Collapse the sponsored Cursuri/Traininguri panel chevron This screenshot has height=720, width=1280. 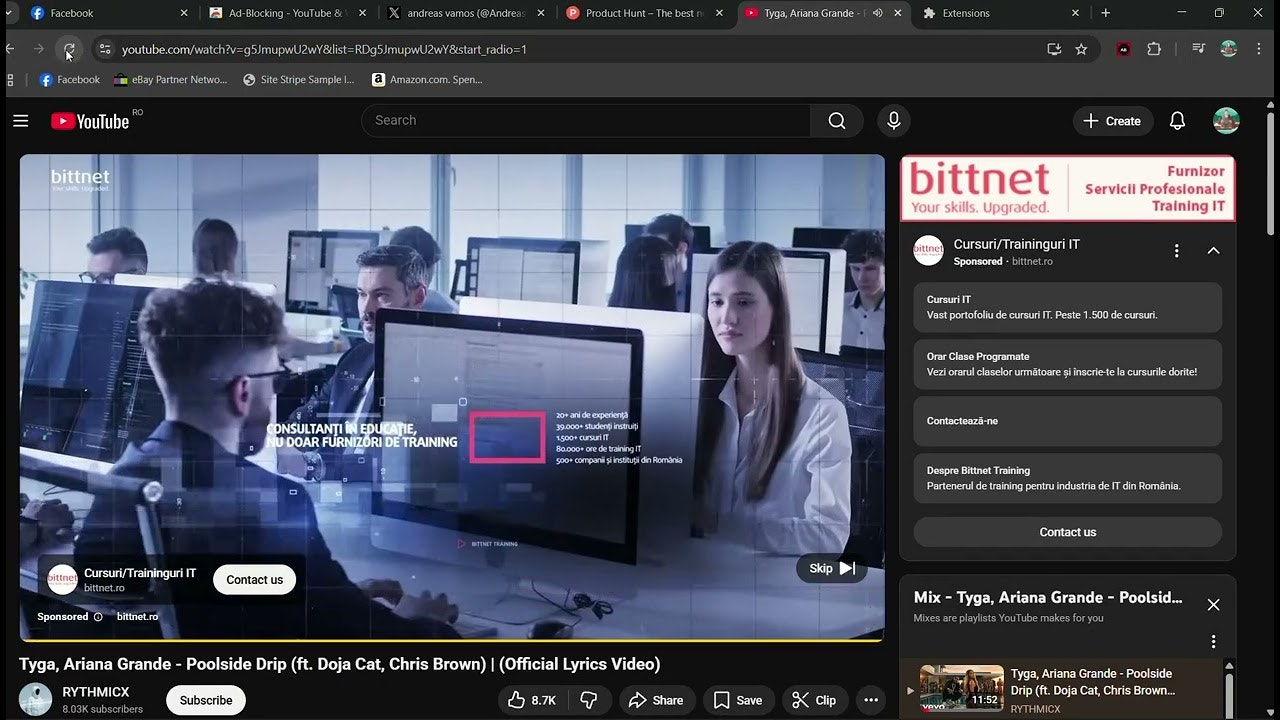click(1213, 250)
